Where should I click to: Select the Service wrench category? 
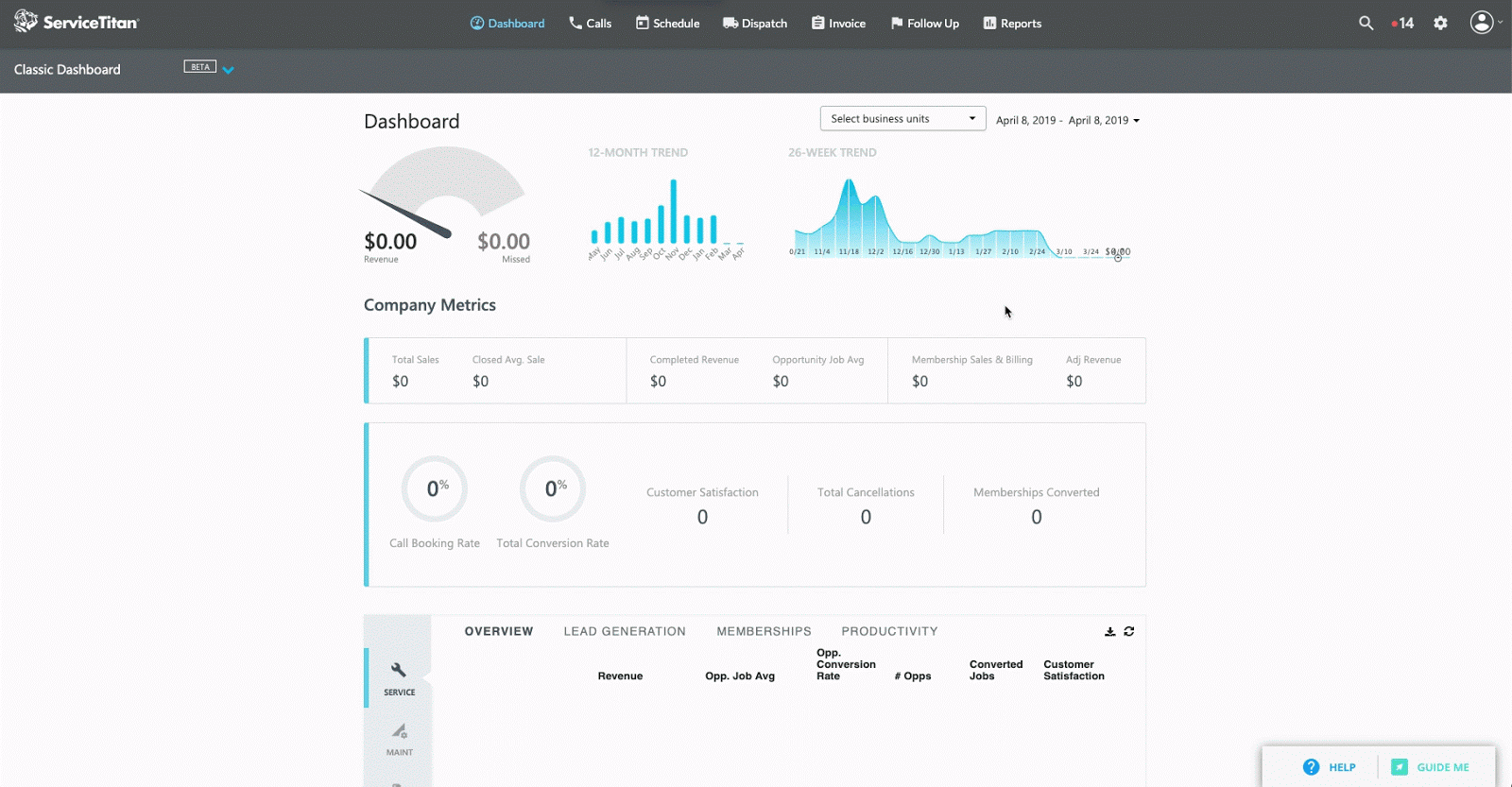(x=399, y=678)
